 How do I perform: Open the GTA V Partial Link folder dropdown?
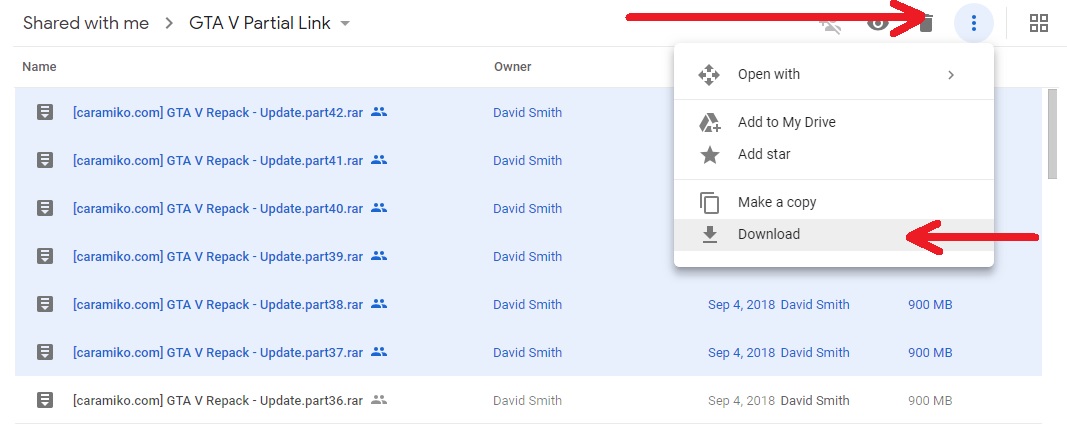[345, 23]
